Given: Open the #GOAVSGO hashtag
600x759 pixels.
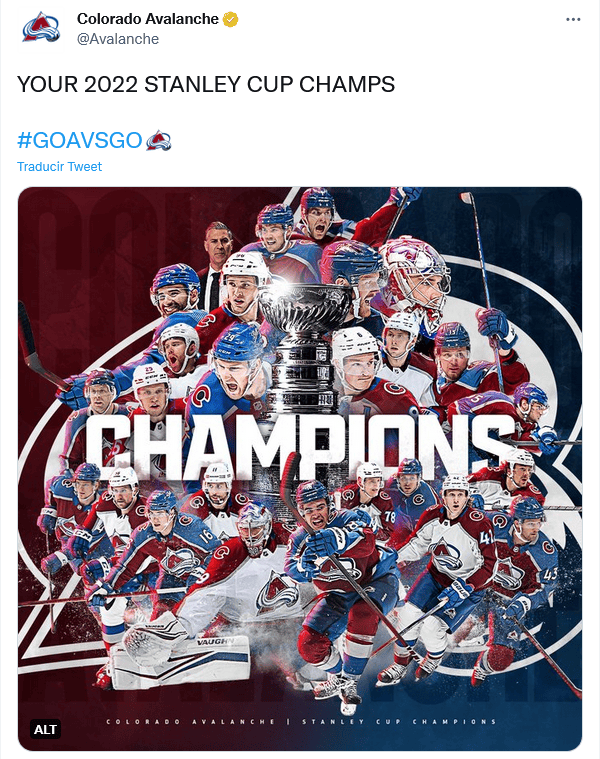Looking at the screenshot, I should 79,141.
